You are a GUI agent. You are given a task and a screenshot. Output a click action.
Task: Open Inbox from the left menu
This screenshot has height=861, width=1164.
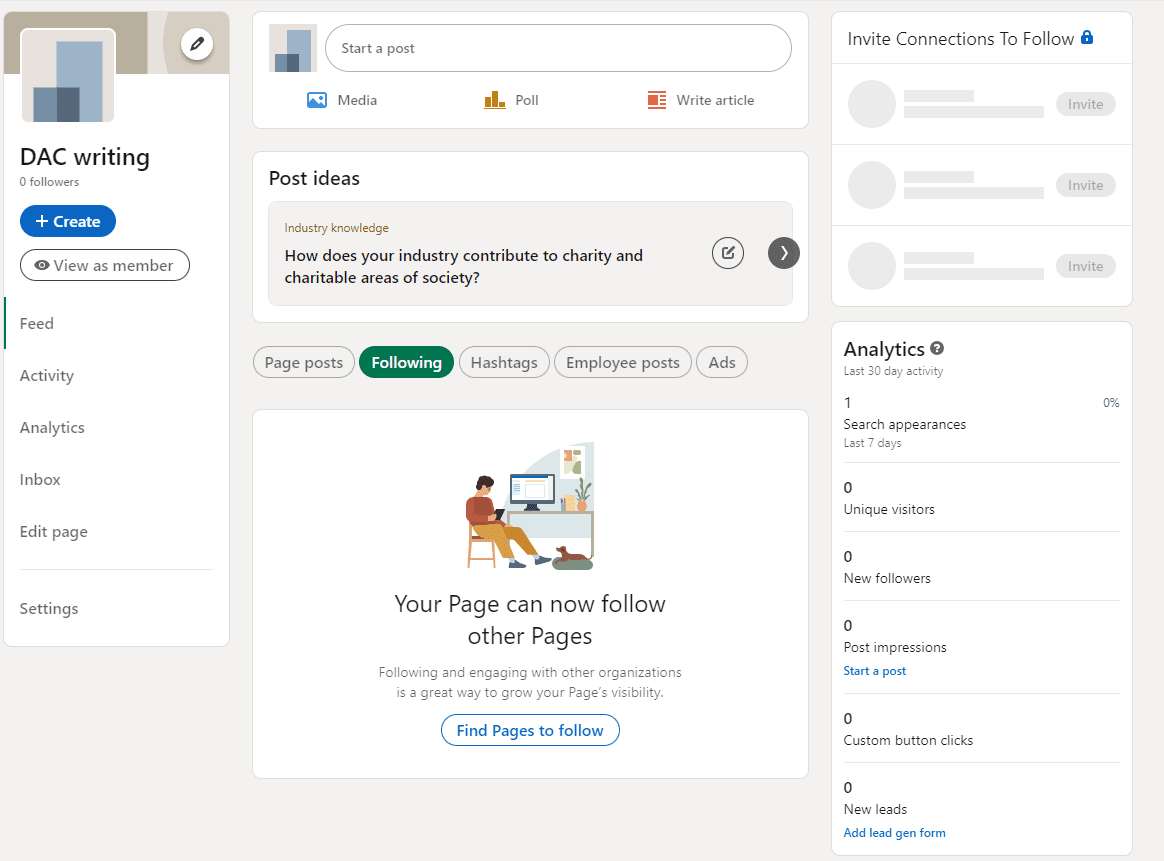click(39, 479)
